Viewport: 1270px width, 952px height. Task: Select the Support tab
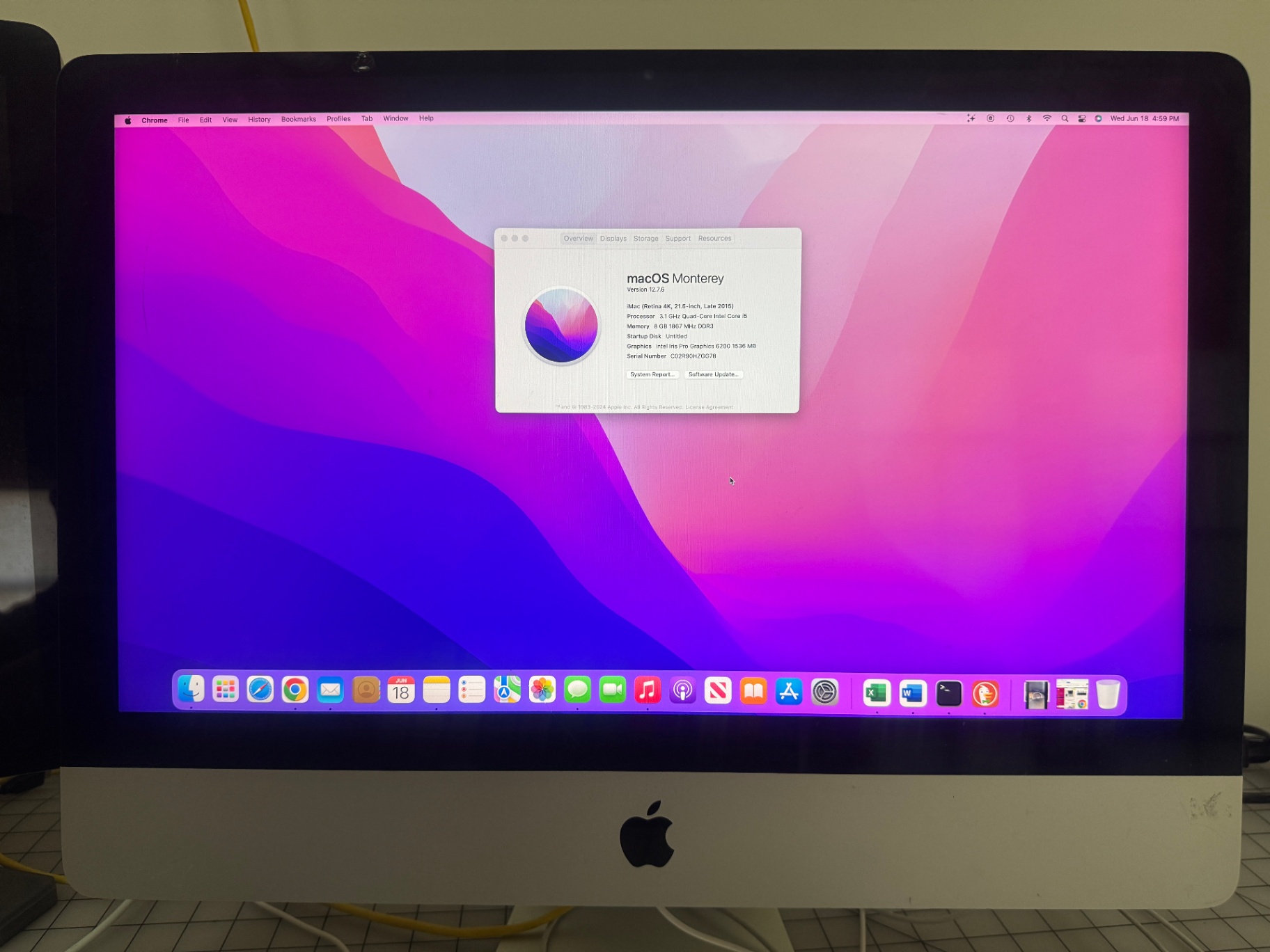click(677, 239)
